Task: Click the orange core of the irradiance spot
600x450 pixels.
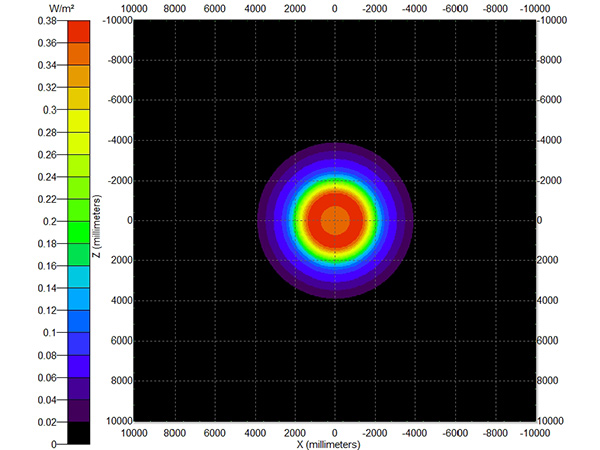Action: tap(335, 220)
